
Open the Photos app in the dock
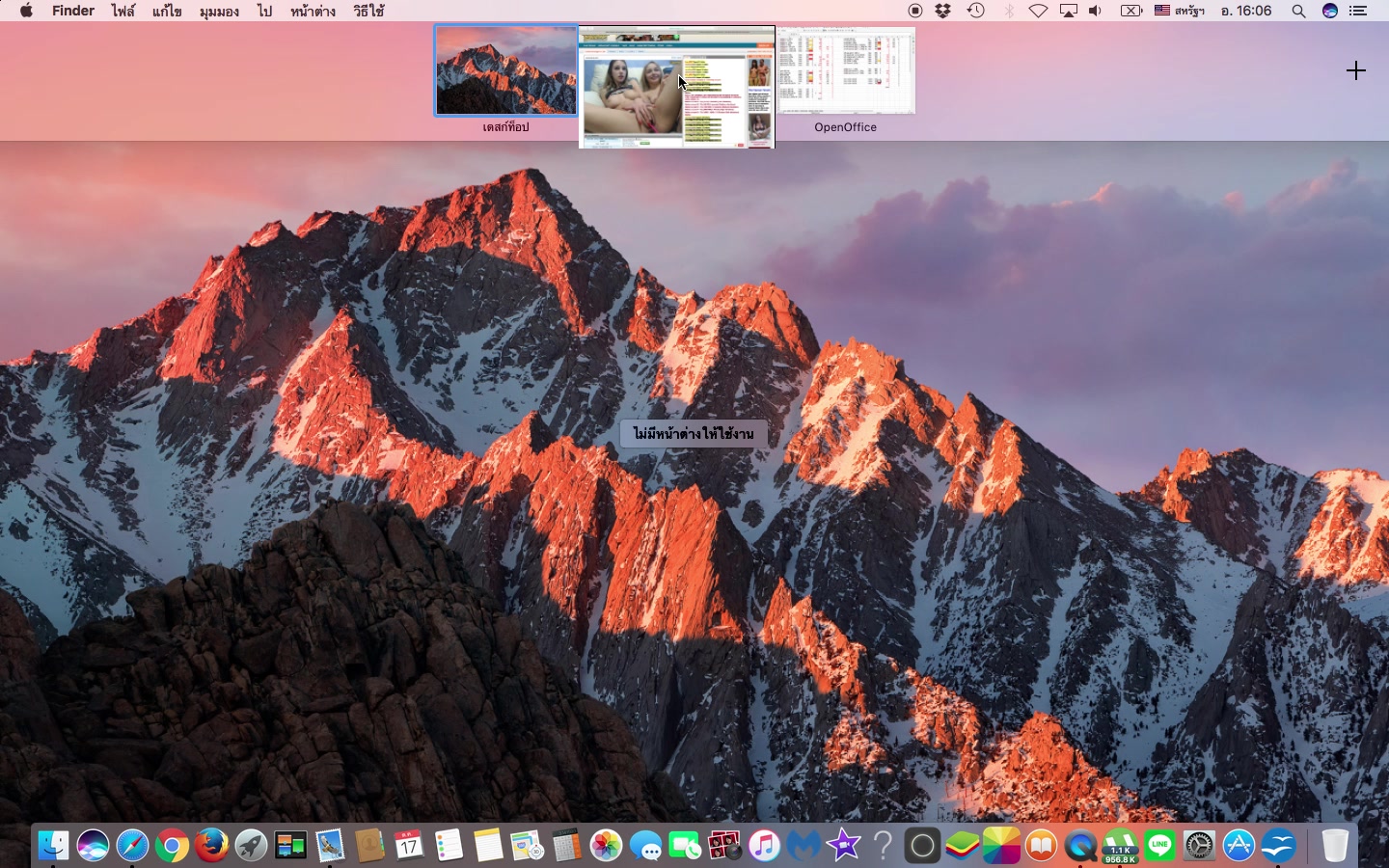point(607,846)
